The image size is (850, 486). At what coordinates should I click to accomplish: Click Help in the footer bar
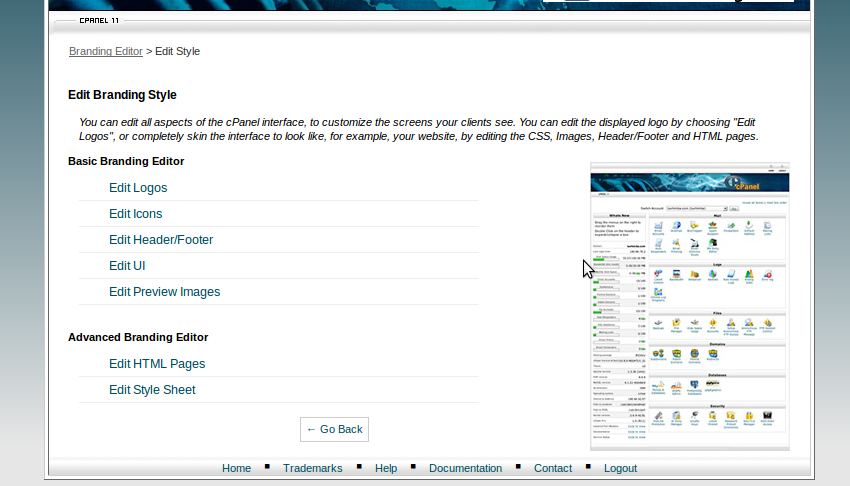[386, 468]
